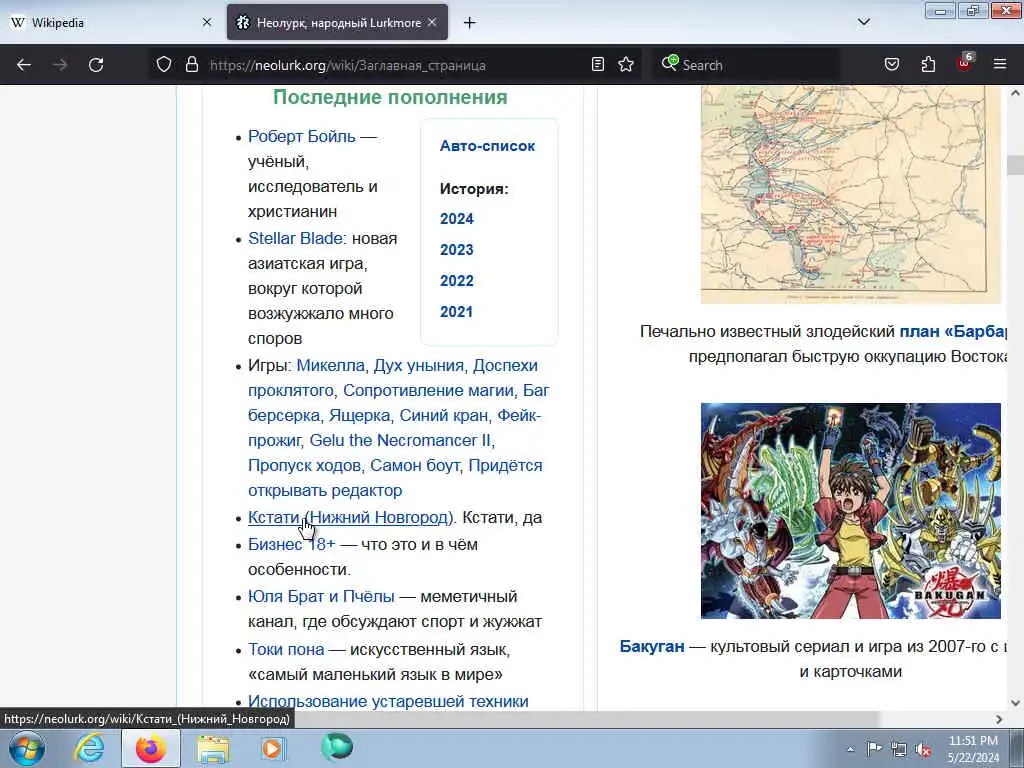Open the Save to Pocket icon
Image resolution: width=1024 pixels, height=768 pixels.
tap(892, 65)
